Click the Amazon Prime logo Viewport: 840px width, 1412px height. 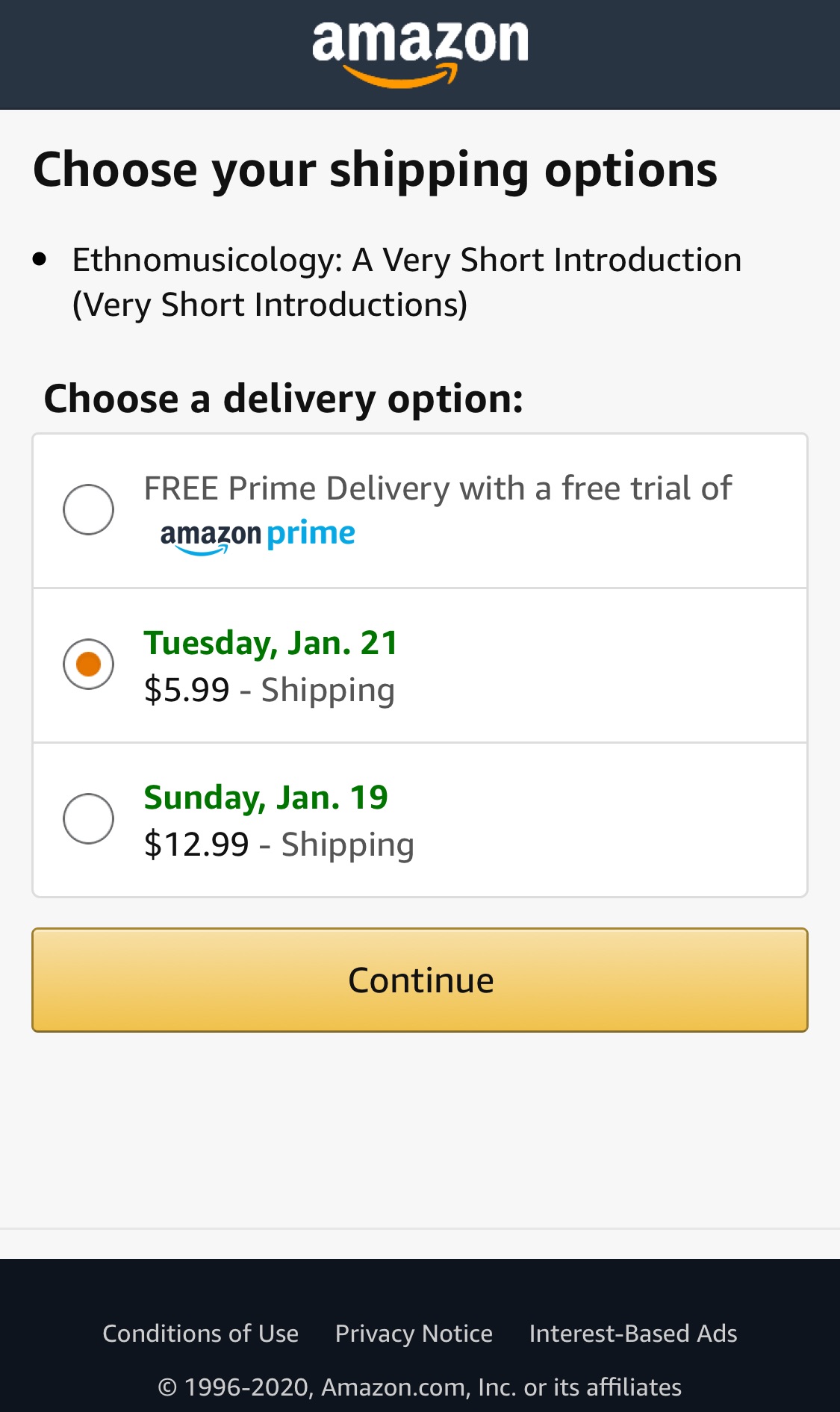258,535
